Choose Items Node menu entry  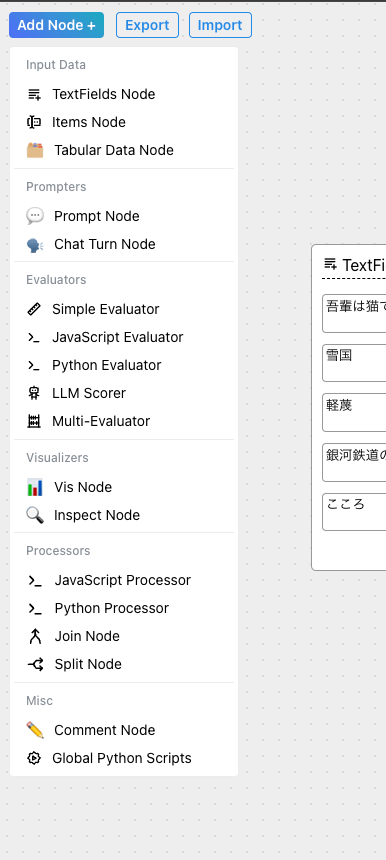(x=124, y=122)
